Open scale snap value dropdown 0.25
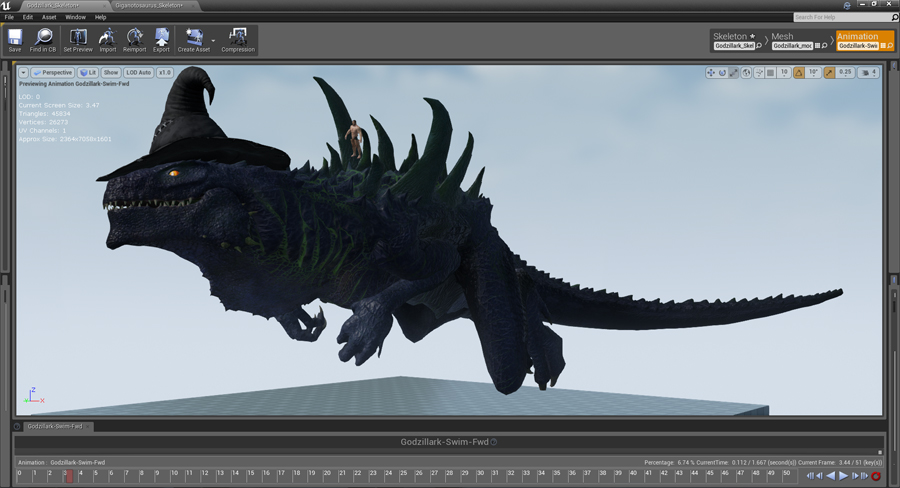 (x=845, y=72)
